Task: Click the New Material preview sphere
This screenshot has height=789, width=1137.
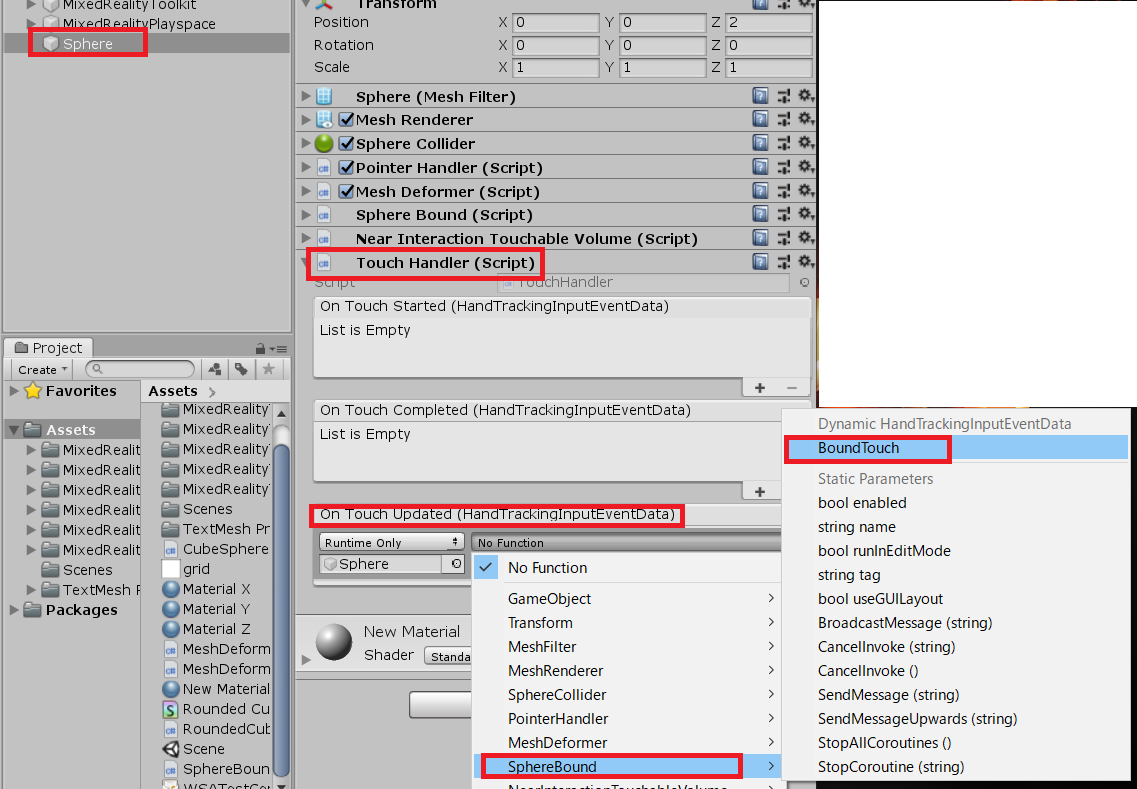Action: pyautogui.click(x=334, y=642)
